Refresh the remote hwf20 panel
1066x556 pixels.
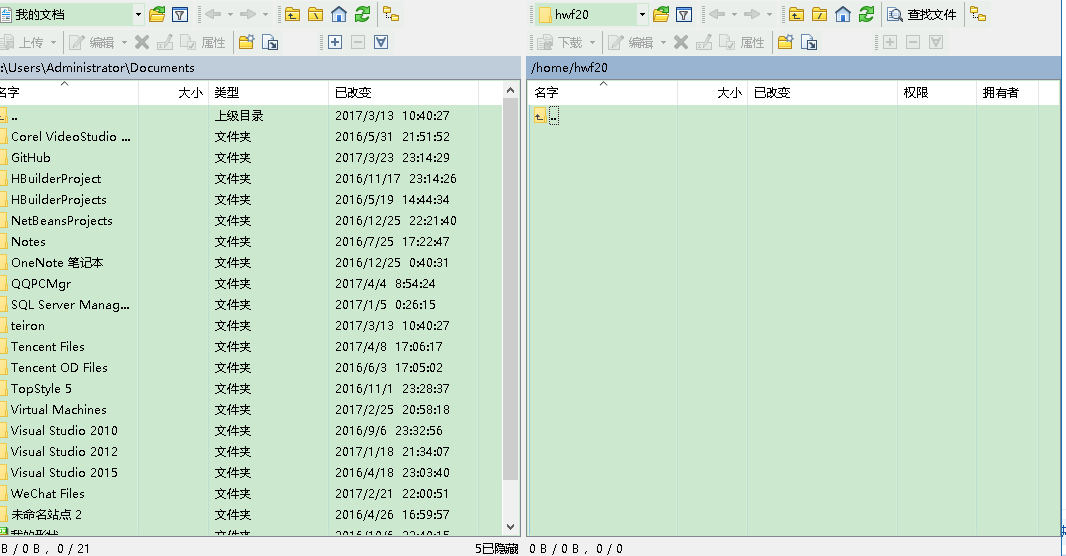coord(866,14)
